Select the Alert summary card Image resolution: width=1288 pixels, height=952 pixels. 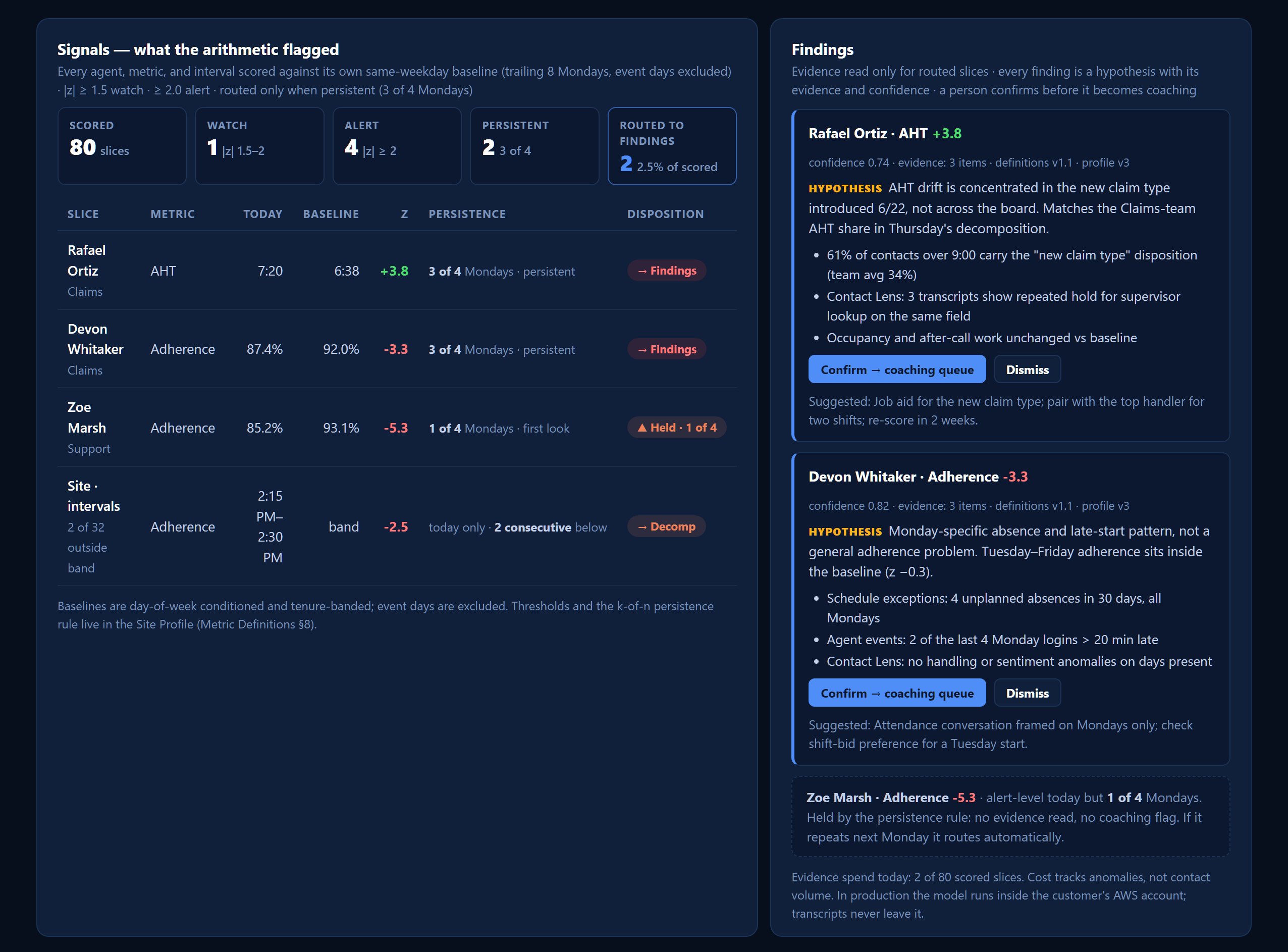[x=397, y=146]
